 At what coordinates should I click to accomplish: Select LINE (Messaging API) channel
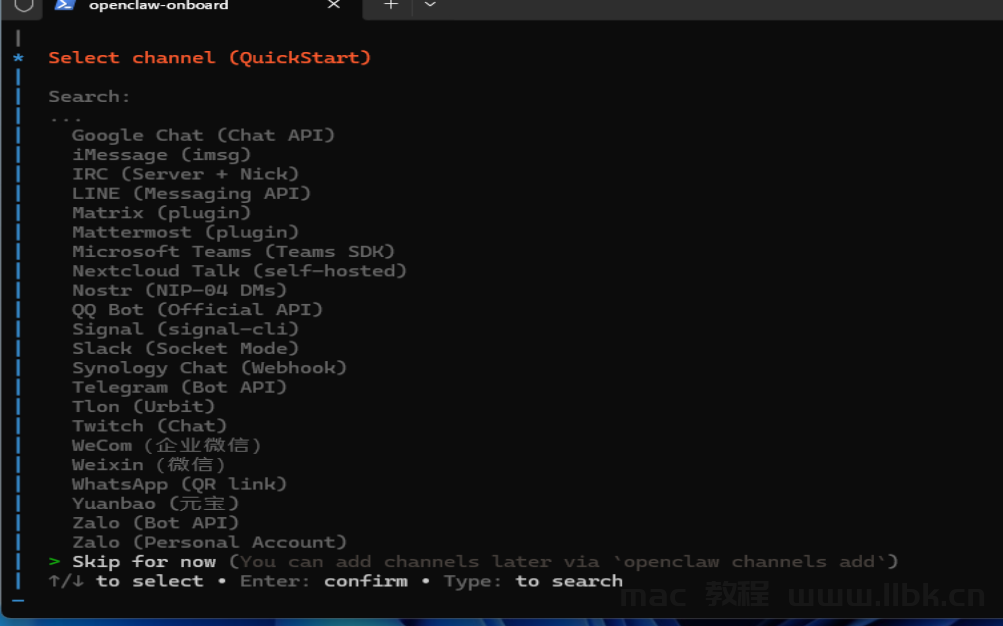point(191,194)
